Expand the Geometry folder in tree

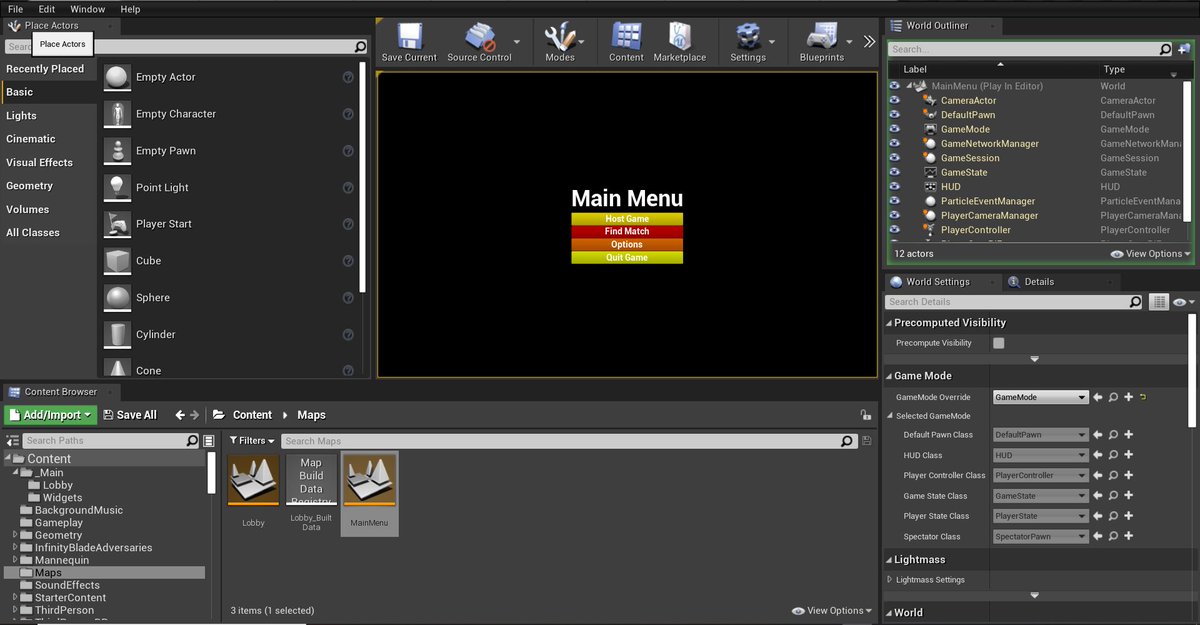15,535
